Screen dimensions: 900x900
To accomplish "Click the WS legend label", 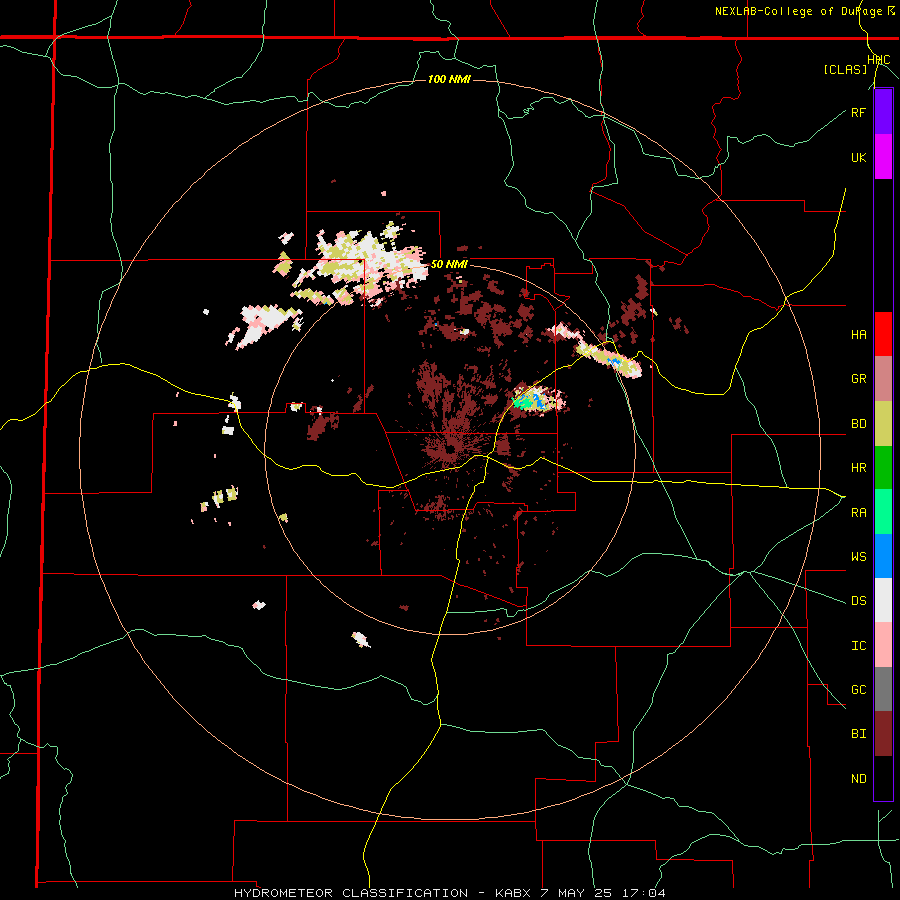I will (x=858, y=557).
